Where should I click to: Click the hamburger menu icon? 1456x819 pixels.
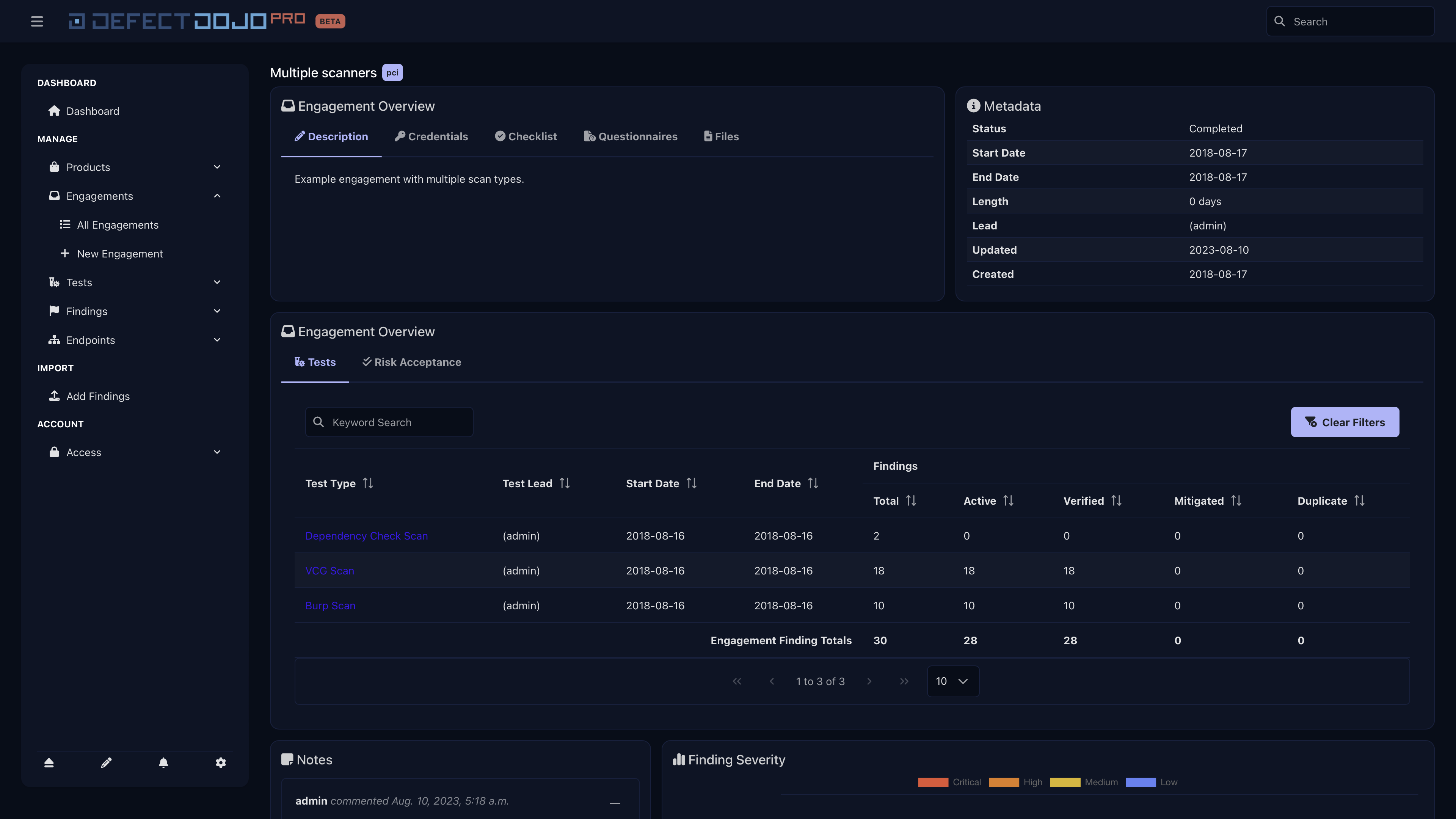pos(37,22)
